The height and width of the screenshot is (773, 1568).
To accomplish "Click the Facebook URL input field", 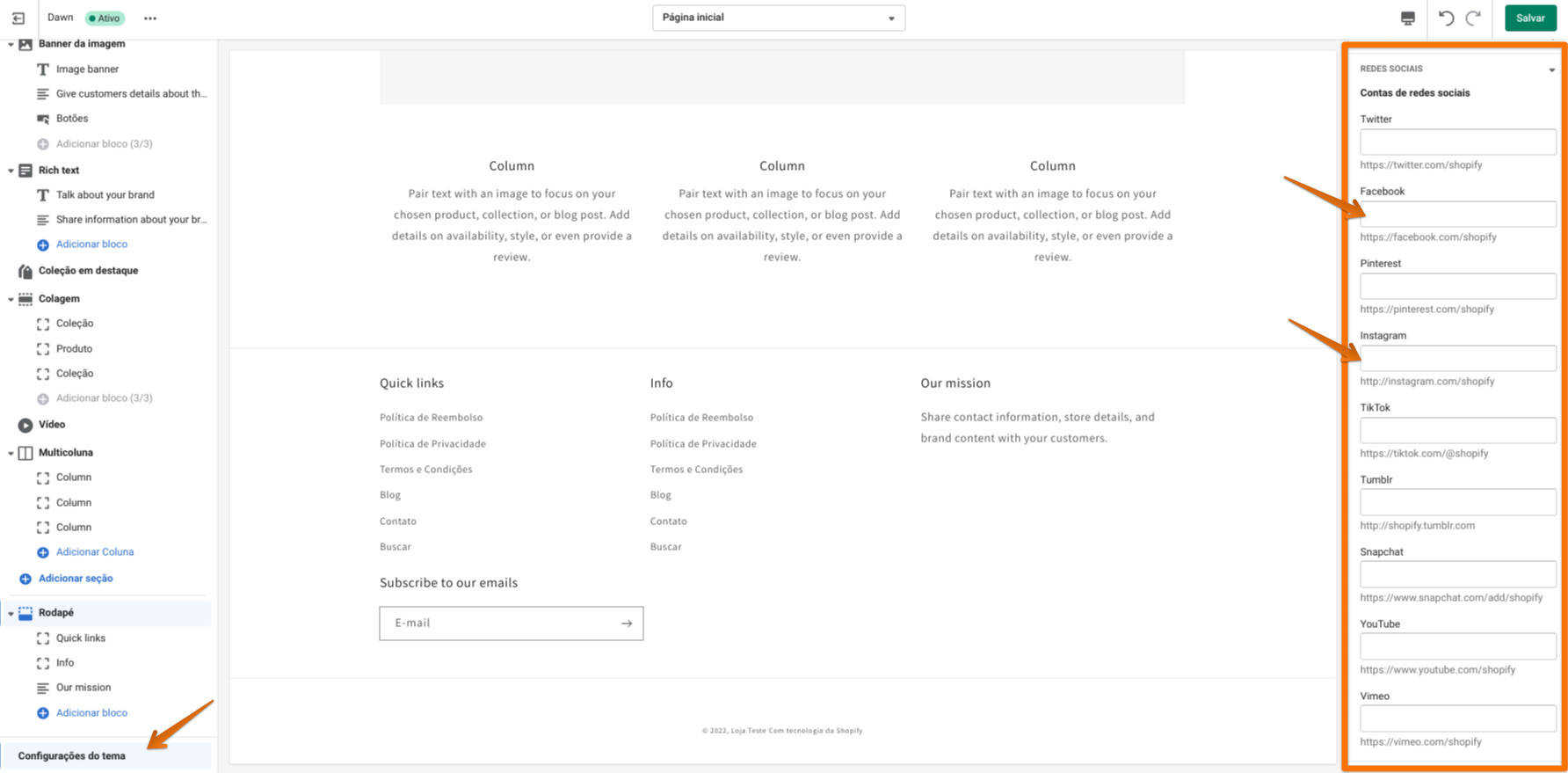I will (x=1457, y=214).
